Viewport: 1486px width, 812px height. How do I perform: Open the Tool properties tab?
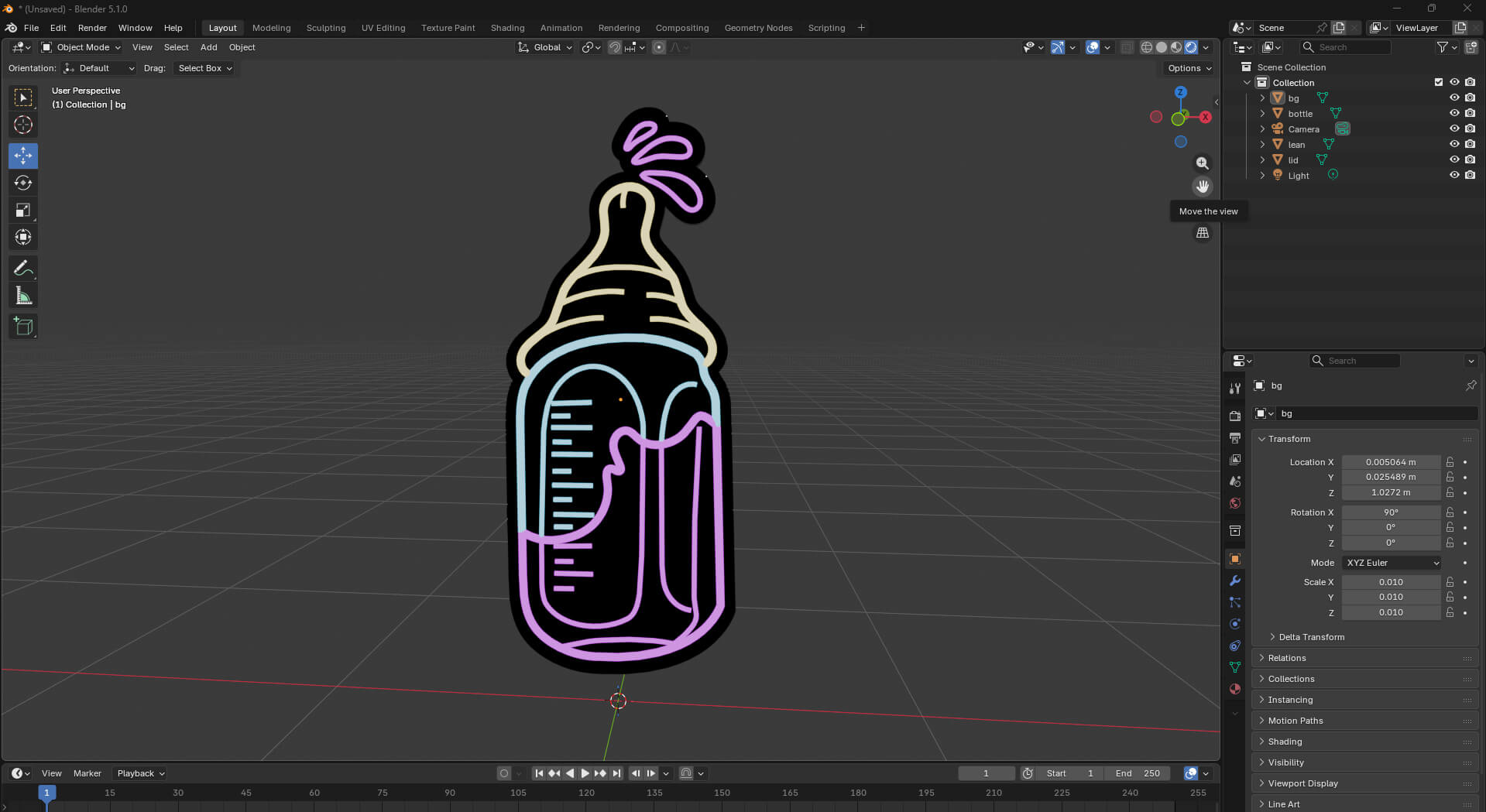1235,389
